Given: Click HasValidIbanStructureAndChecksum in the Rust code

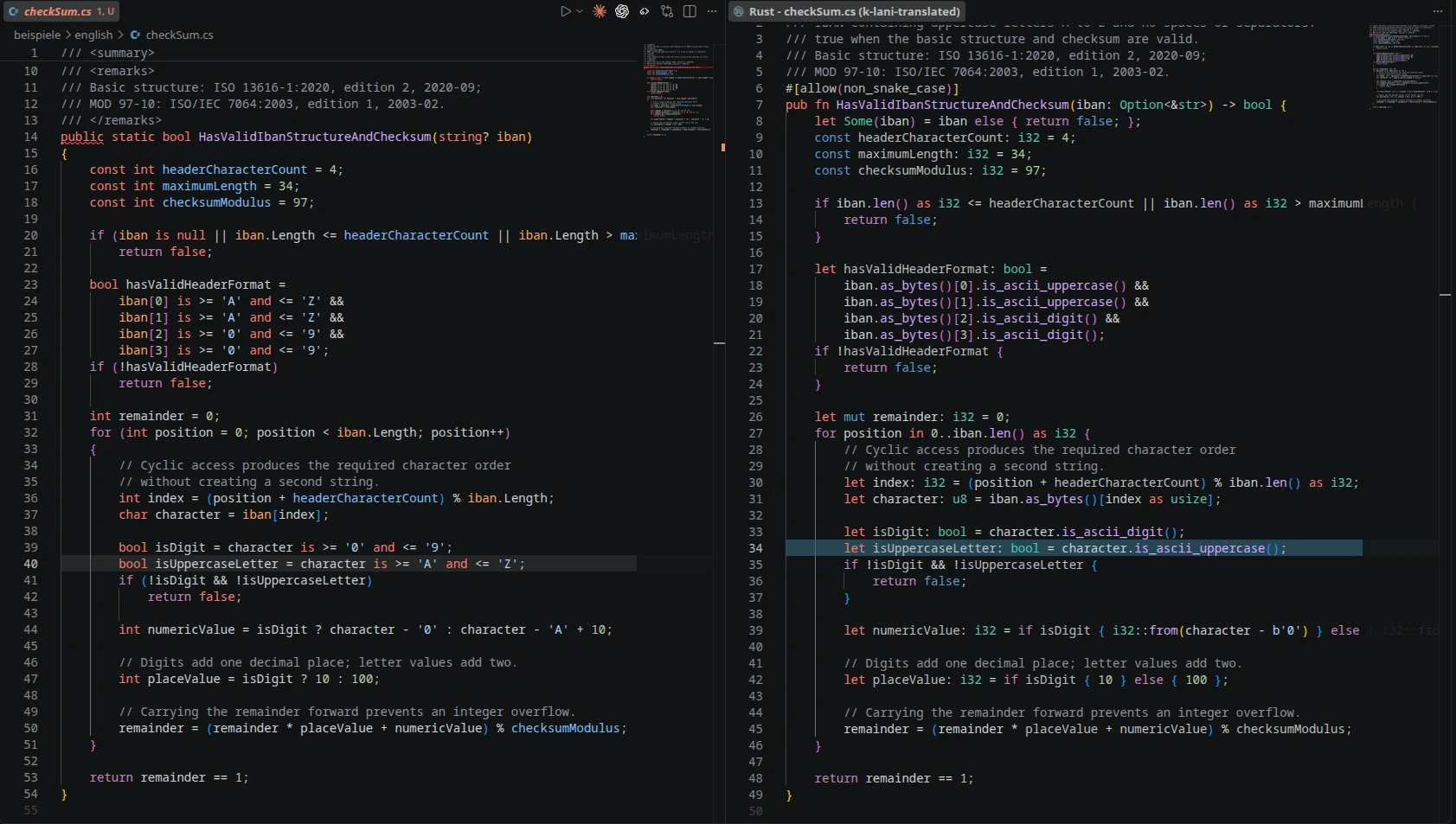Looking at the screenshot, I should 952,105.
